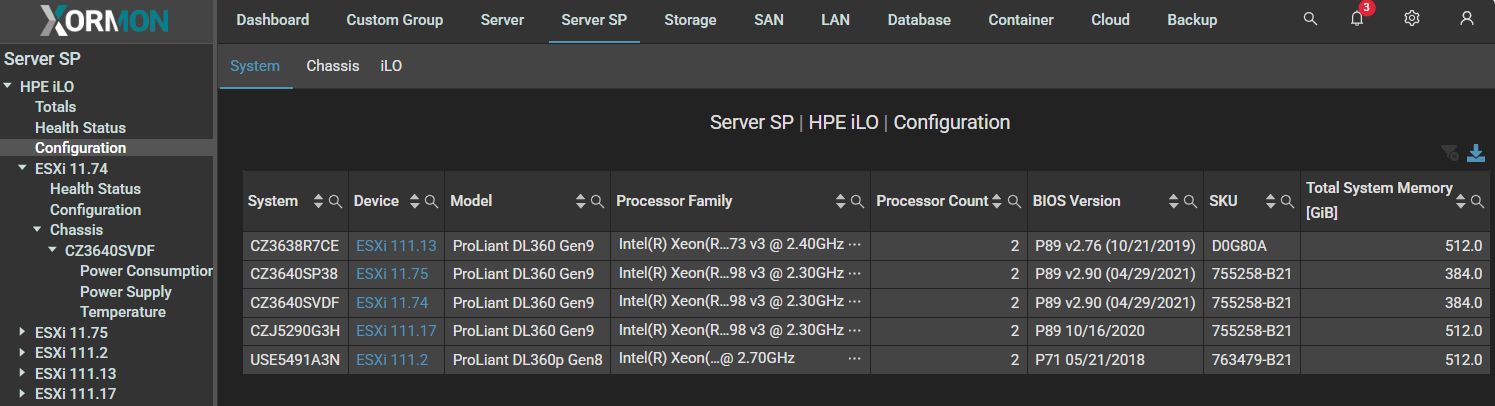
Task: Collapse the ESXi 11.74 tree node
Action: click(23, 169)
